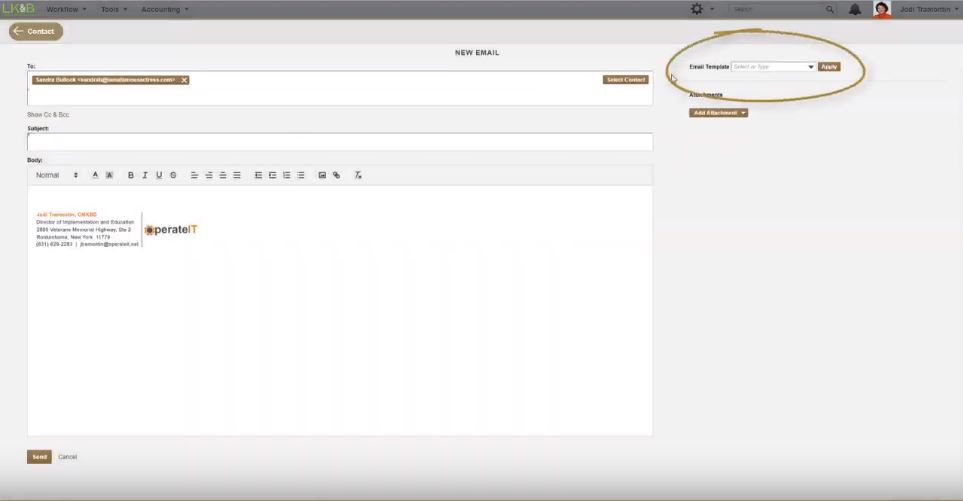Justify the text
Image resolution: width=963 pixels, height=501 pixels.
pyautogui.click(x=237, y=175)
